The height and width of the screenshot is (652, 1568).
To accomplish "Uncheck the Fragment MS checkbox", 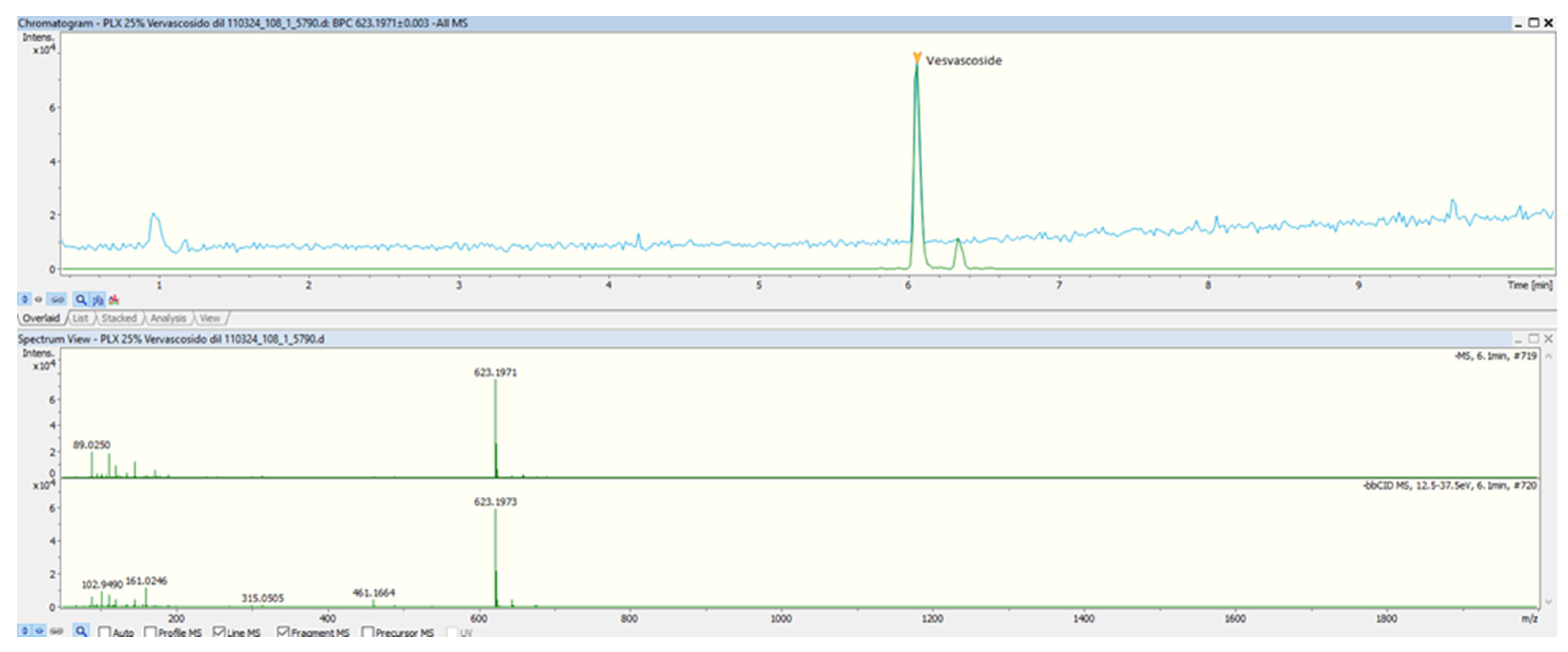I will click(x=282, y=633).
